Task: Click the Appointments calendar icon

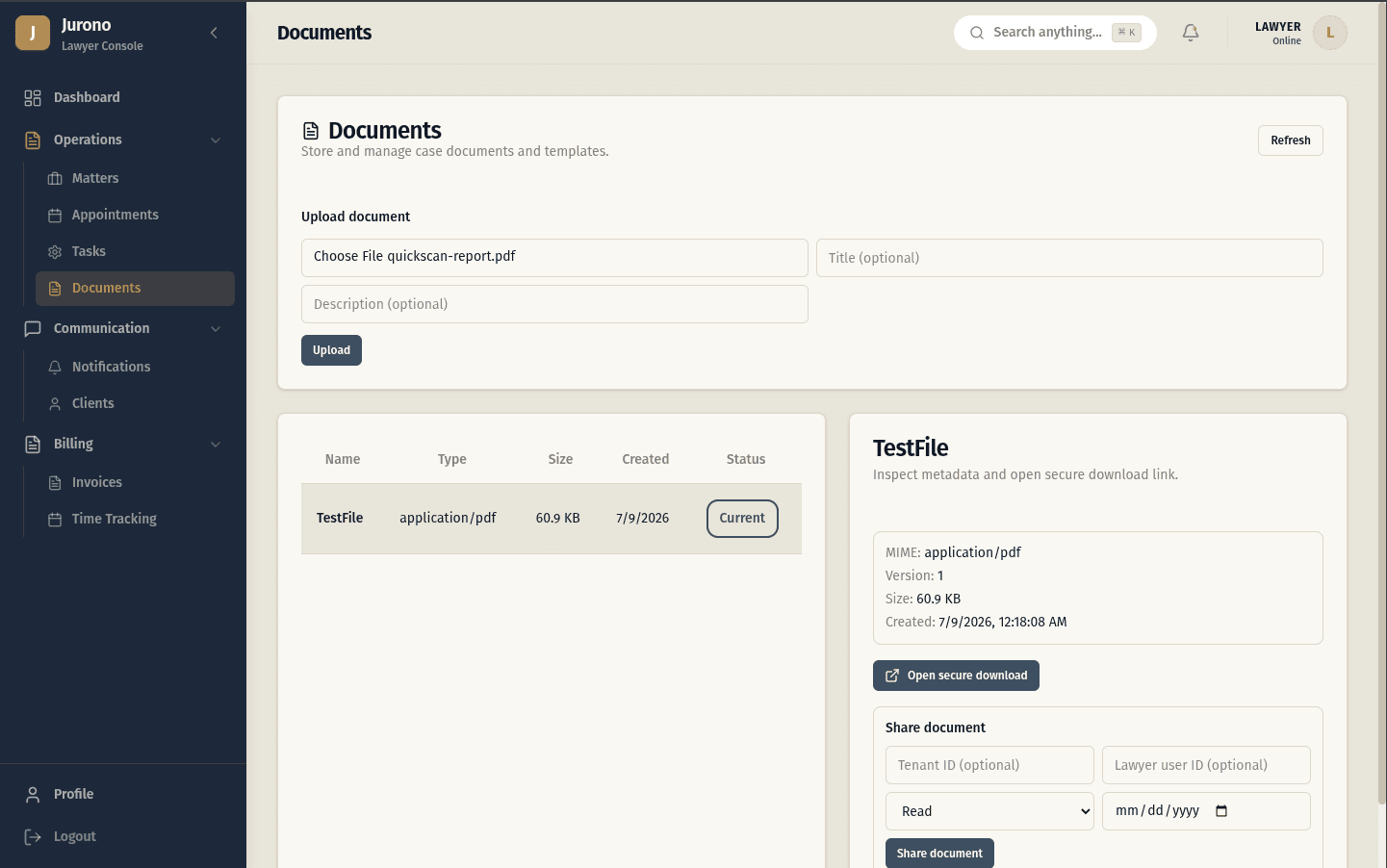Action: click(55, 215)
